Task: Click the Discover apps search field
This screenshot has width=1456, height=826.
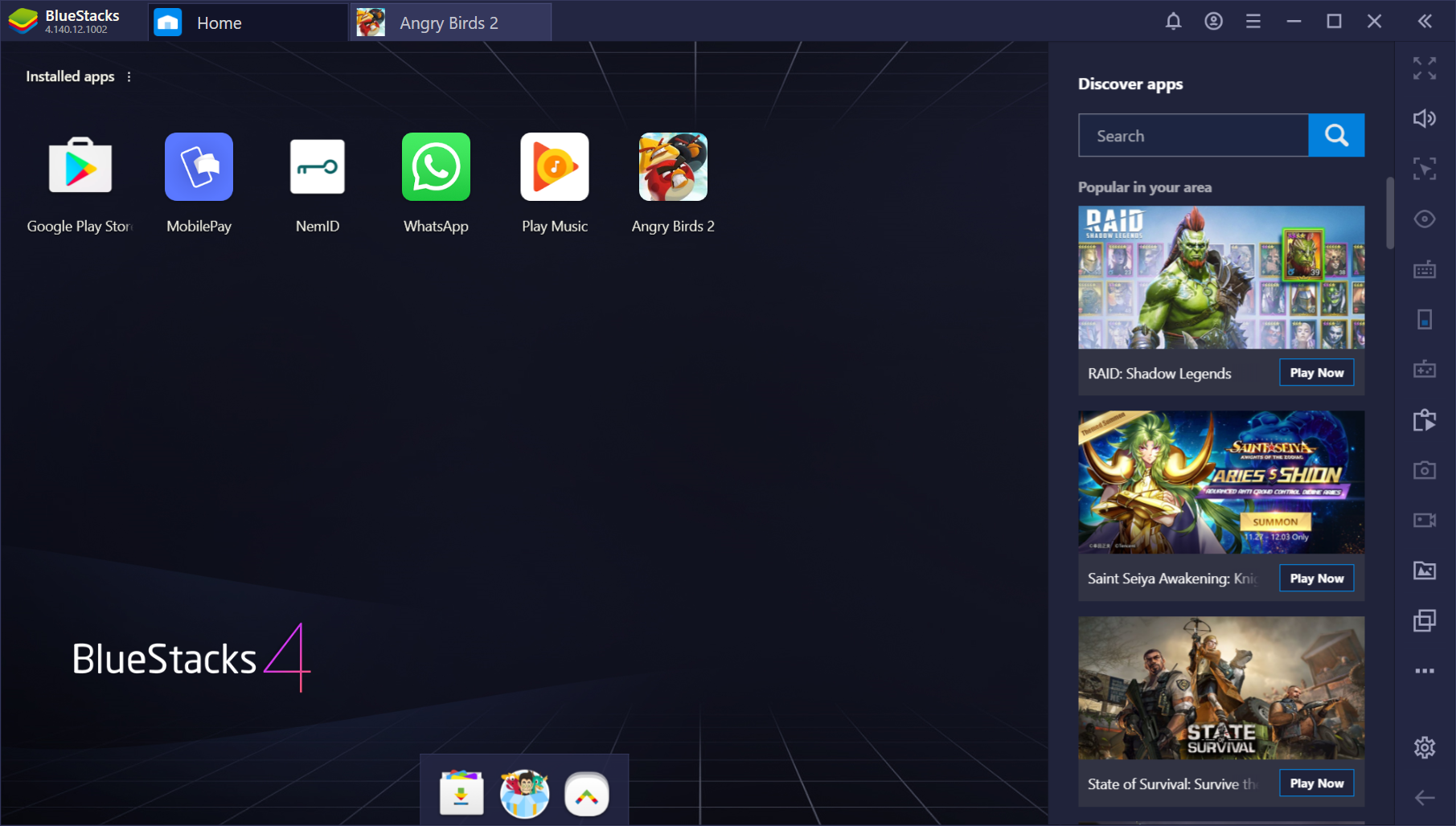Action: 1193,136
